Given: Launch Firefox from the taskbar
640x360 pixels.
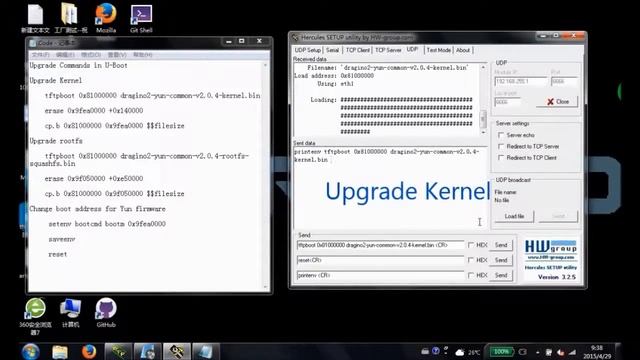Looking at the screenshot, I should pyautogui.click(x=89, y=351).
